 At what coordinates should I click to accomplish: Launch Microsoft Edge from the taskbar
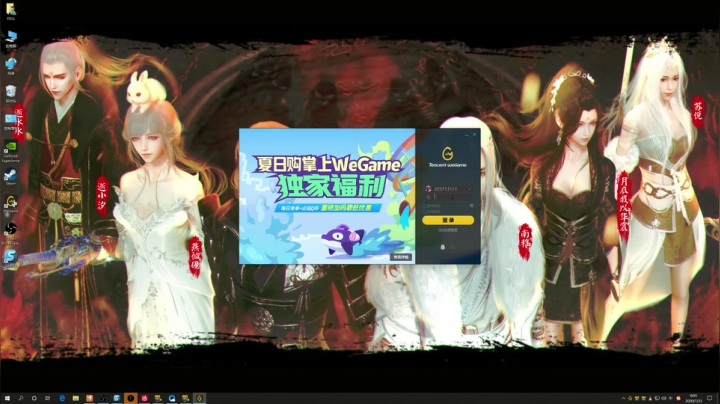62,398
